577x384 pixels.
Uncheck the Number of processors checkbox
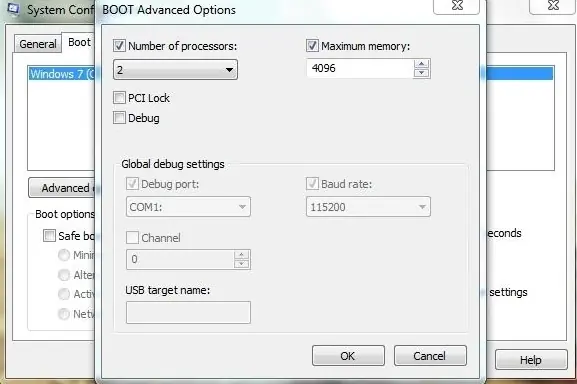point(119,46)
